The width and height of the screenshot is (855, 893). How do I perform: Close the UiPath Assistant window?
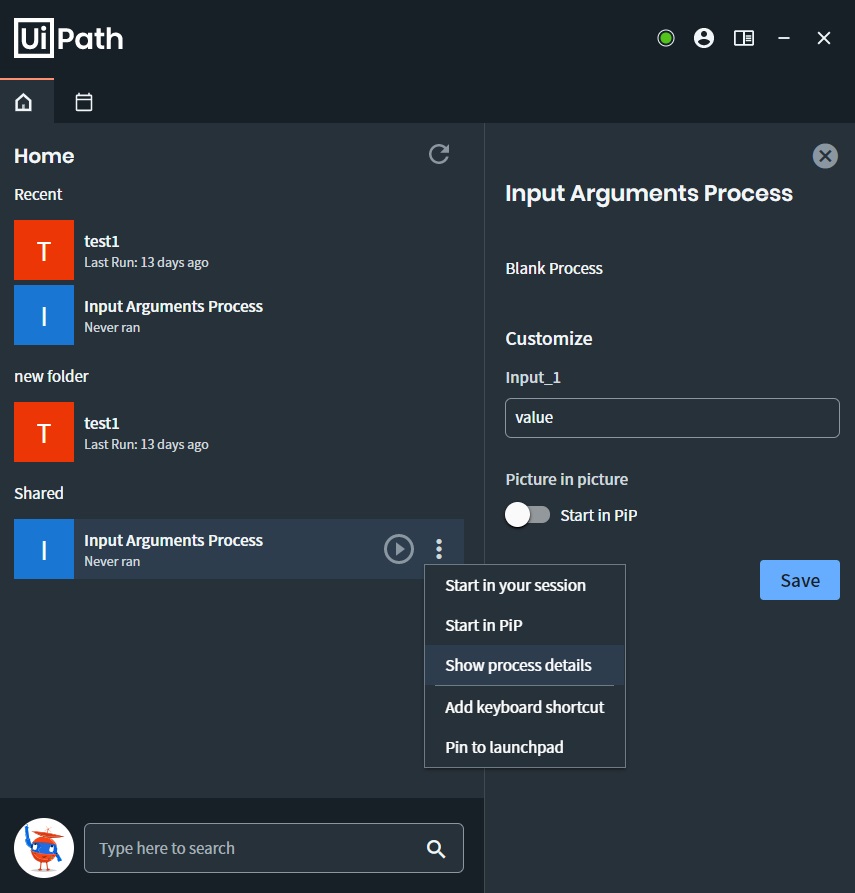pos(824,38)
